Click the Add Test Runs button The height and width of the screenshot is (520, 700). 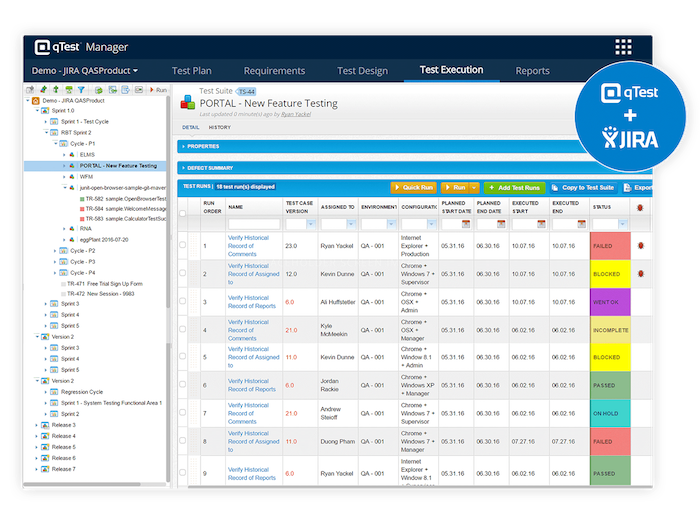coord(515,187)
